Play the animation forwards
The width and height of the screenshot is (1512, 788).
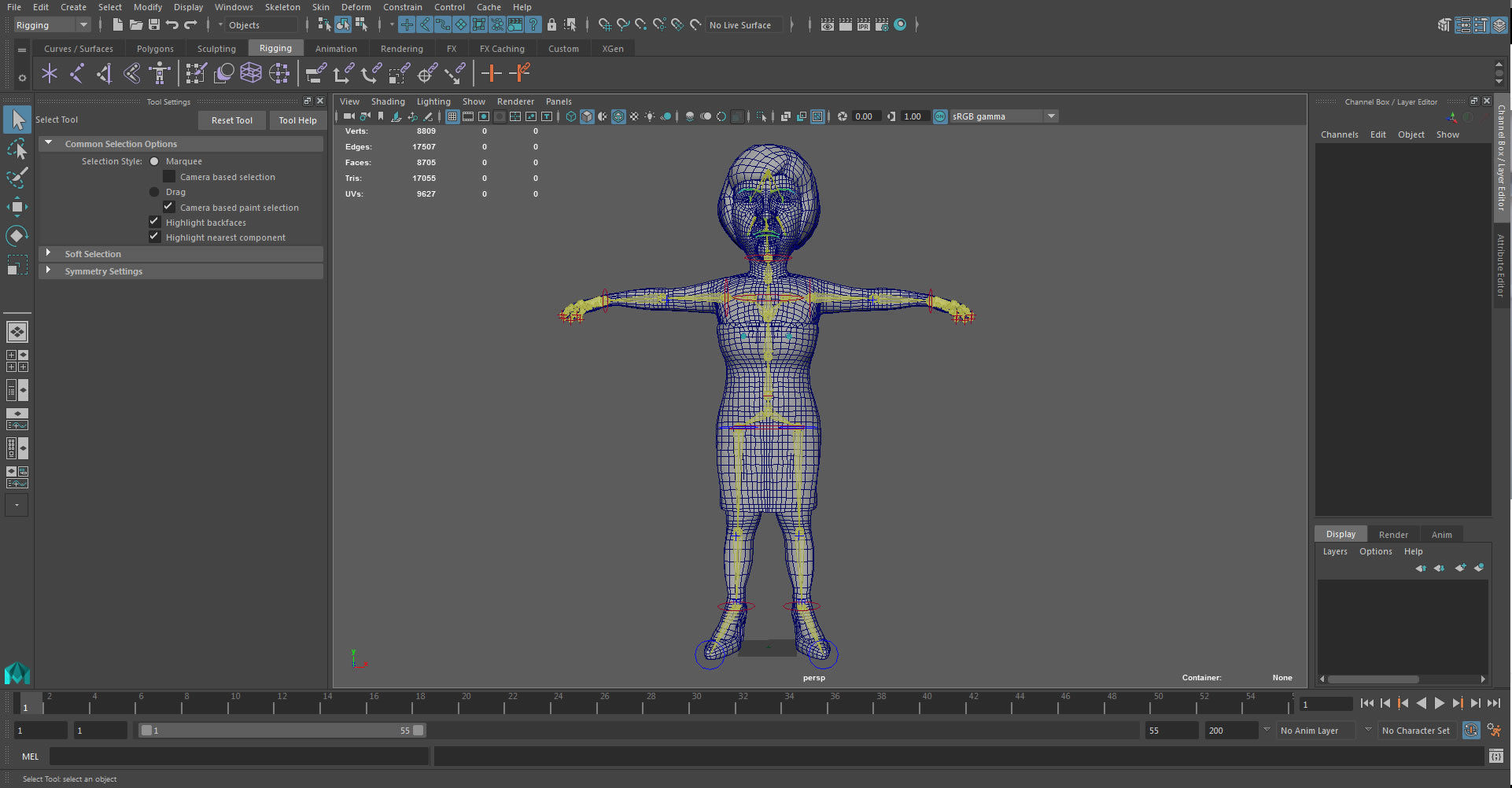point(1440,704)
